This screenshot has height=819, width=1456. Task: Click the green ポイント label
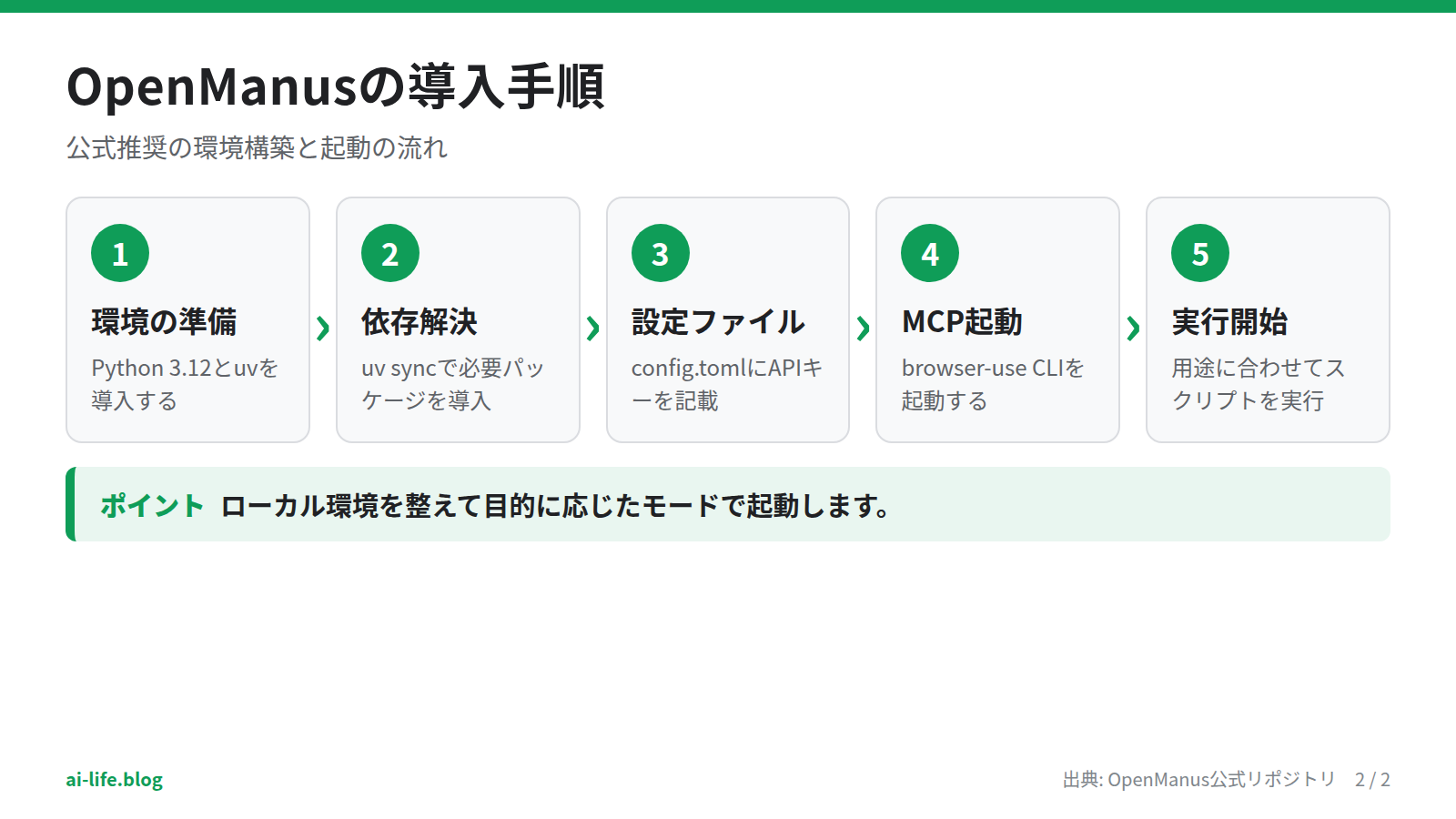pyautogui.click(x=152, y=506)
